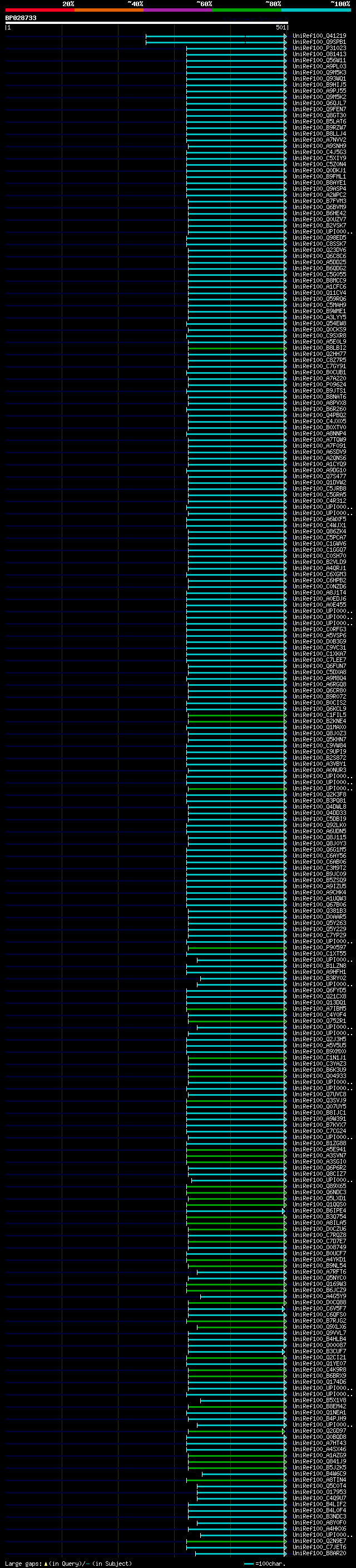Select label UniRef100_Q9M5K2
The width and height of the screenshot is (356, 1568).
click(x=319, y=97)
